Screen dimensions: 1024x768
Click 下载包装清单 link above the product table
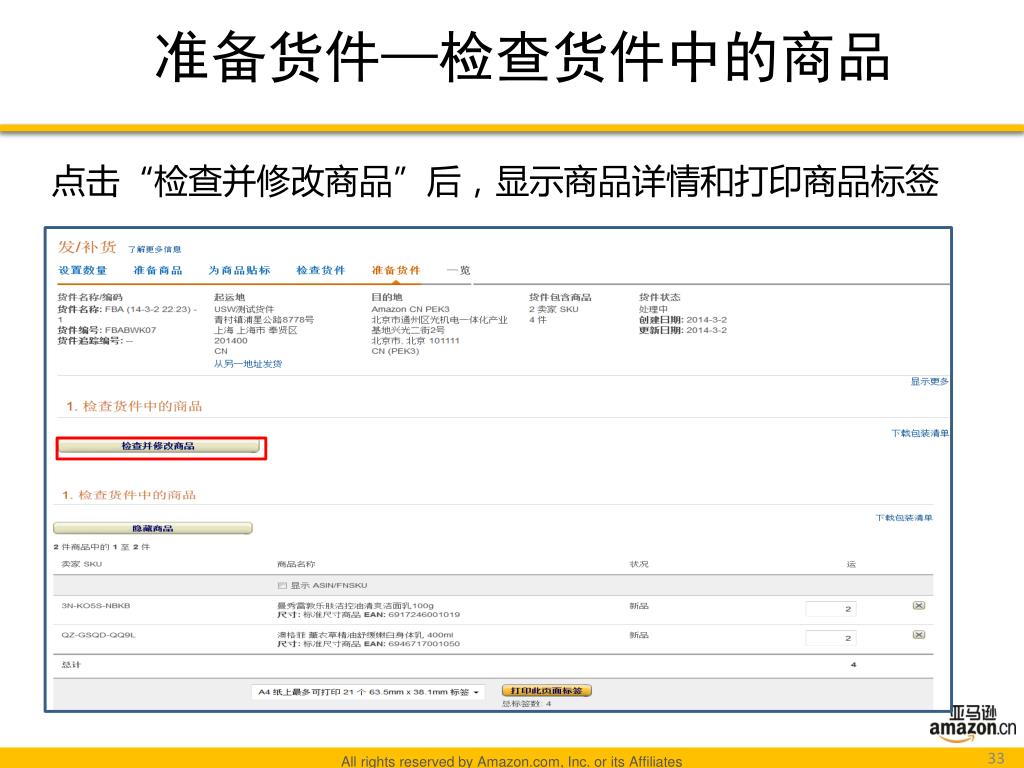[904, 518]
